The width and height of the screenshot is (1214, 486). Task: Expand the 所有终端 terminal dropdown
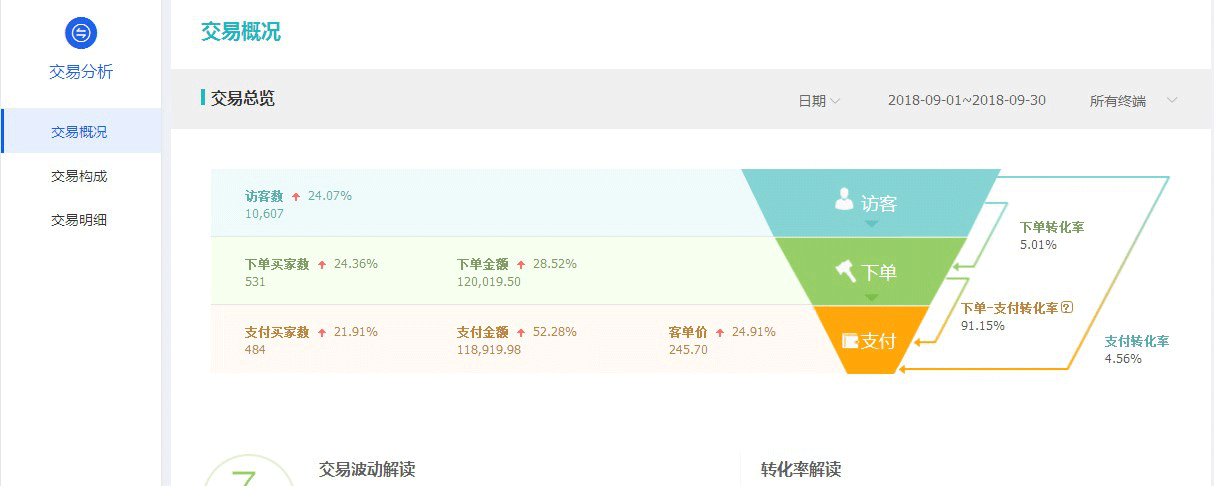[x=1134, y=101]
